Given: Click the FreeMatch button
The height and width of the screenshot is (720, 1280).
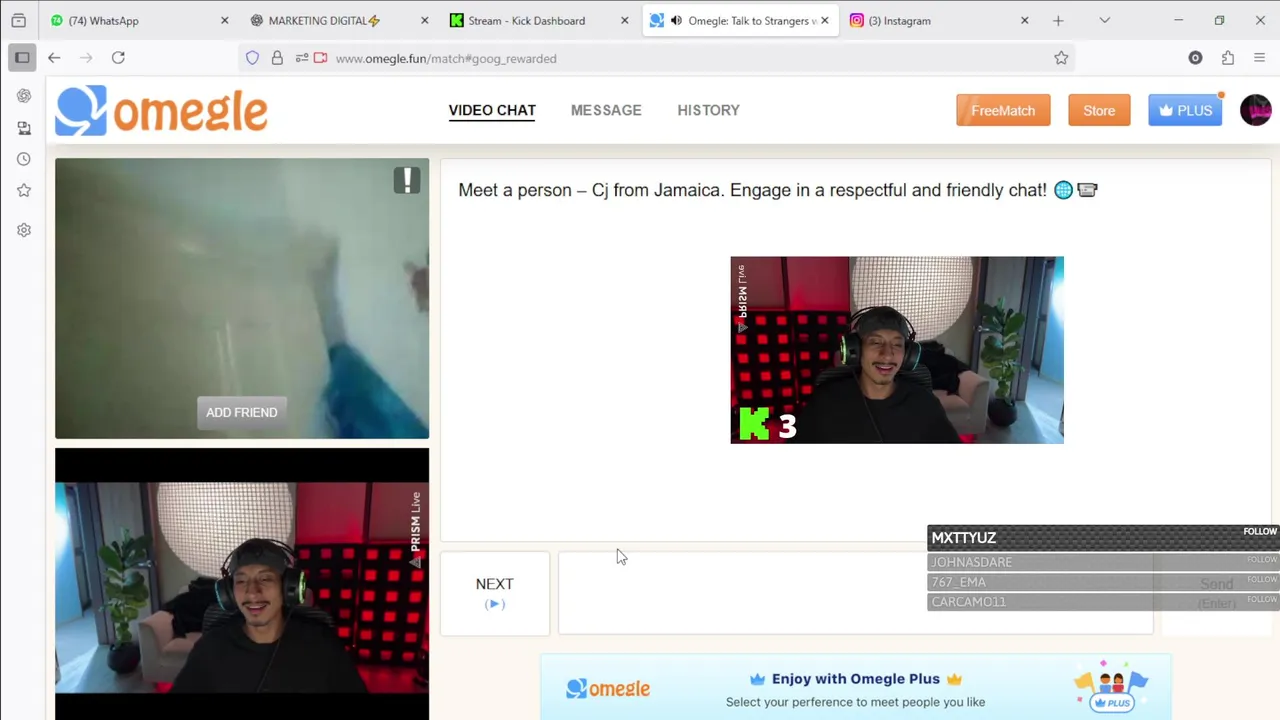Looking at the screenshot, I should pyautogui.click(x=1003, y=110).
